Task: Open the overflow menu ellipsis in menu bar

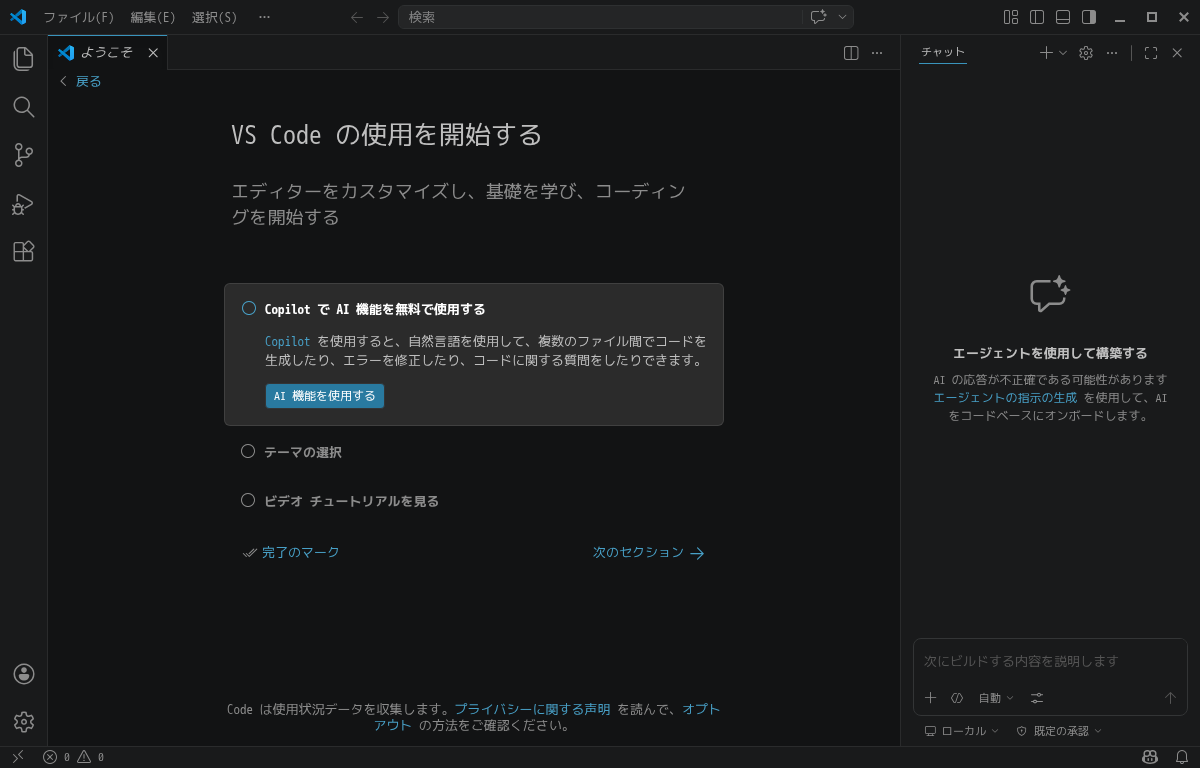Action: [264, 17]
